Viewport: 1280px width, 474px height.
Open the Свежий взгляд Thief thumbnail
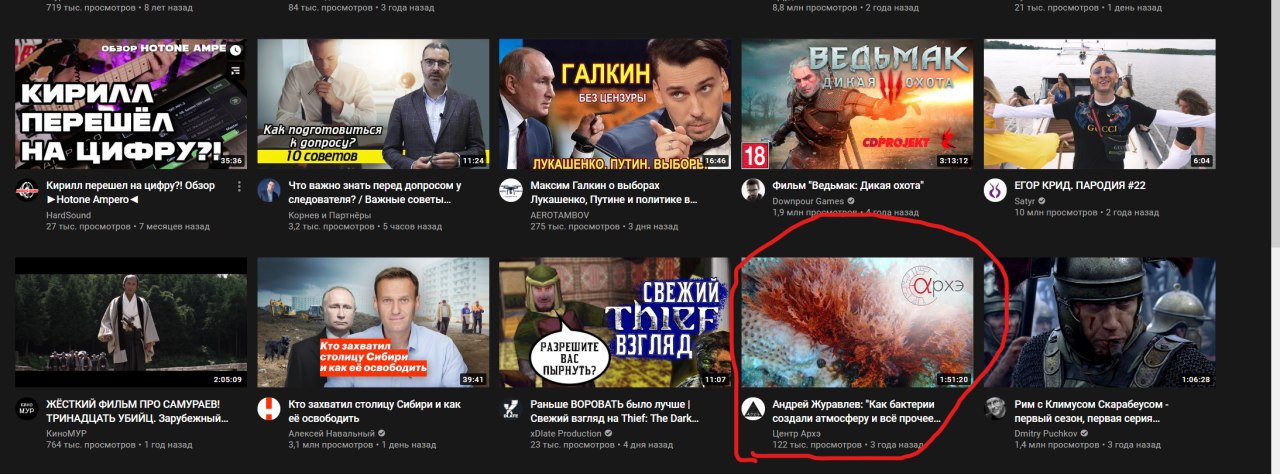tap(615, 322)
